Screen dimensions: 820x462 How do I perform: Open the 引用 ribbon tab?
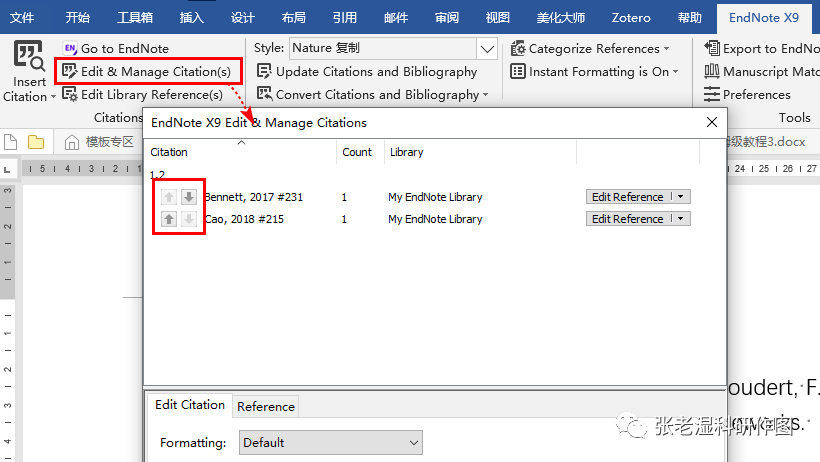(x=345, y=18)
